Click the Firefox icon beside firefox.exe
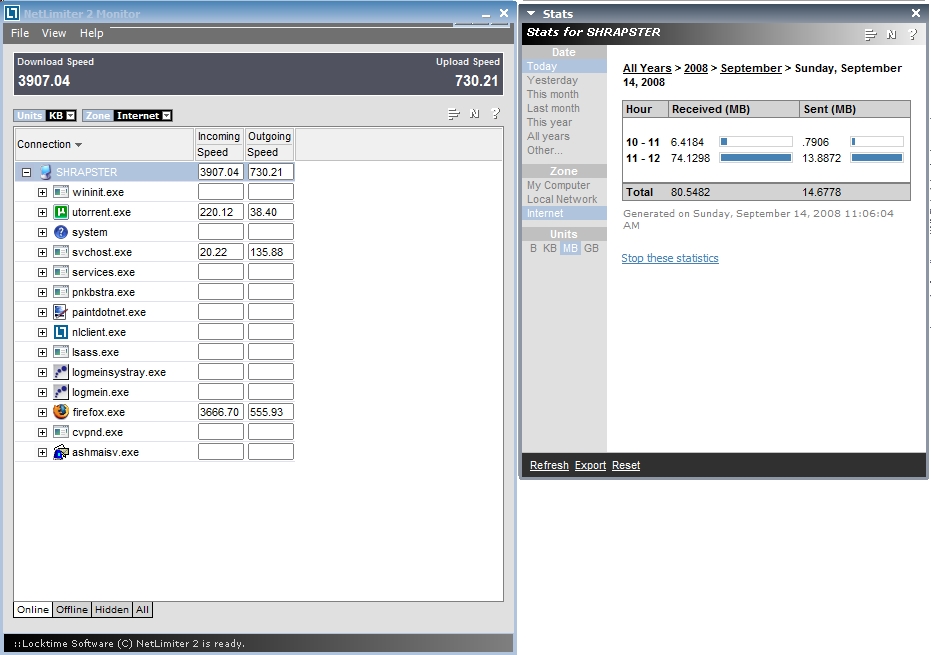The width and height of the screenshot is (931, 655). click(60, 412)
